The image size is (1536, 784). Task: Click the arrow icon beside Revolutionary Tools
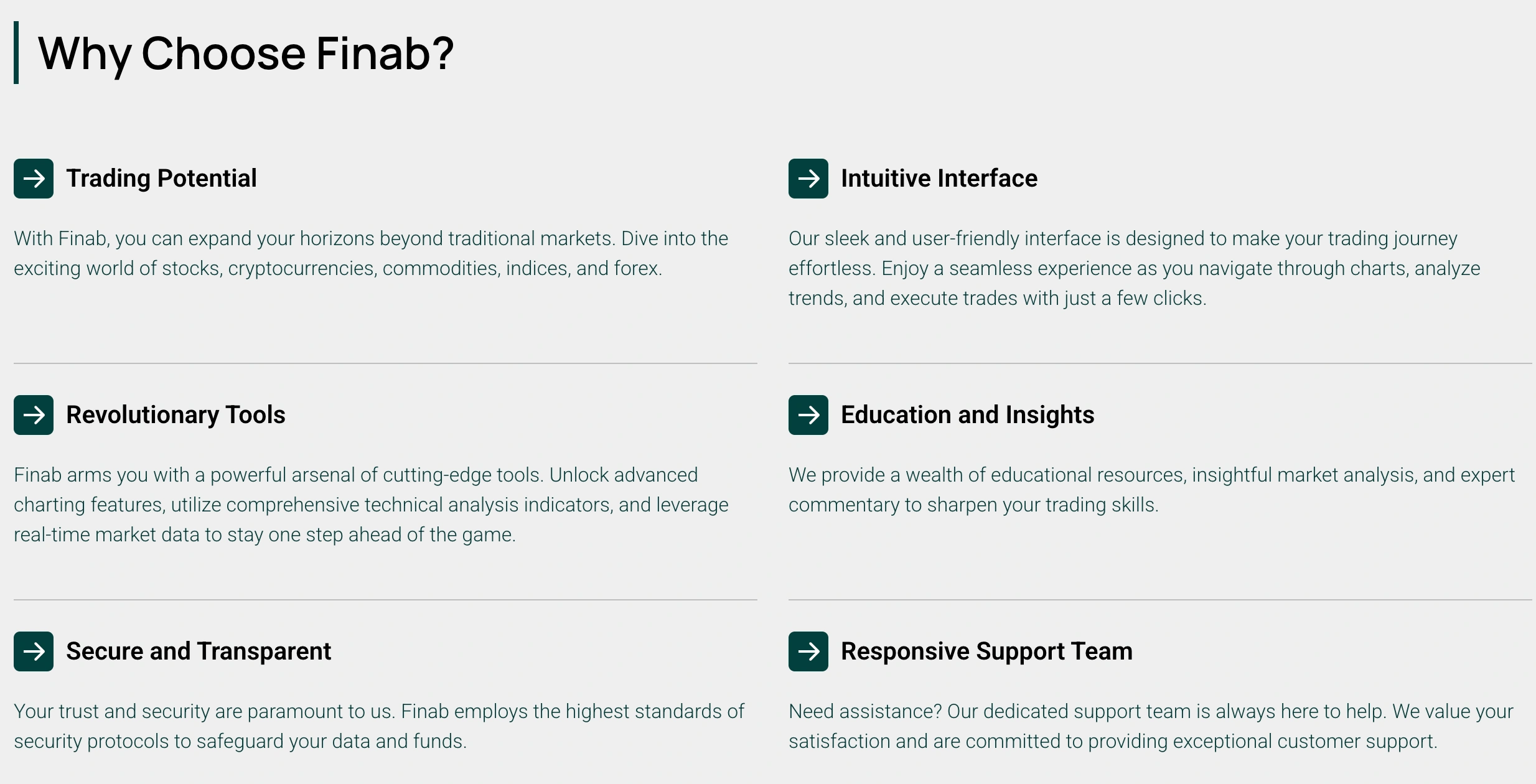pos(34,415)
